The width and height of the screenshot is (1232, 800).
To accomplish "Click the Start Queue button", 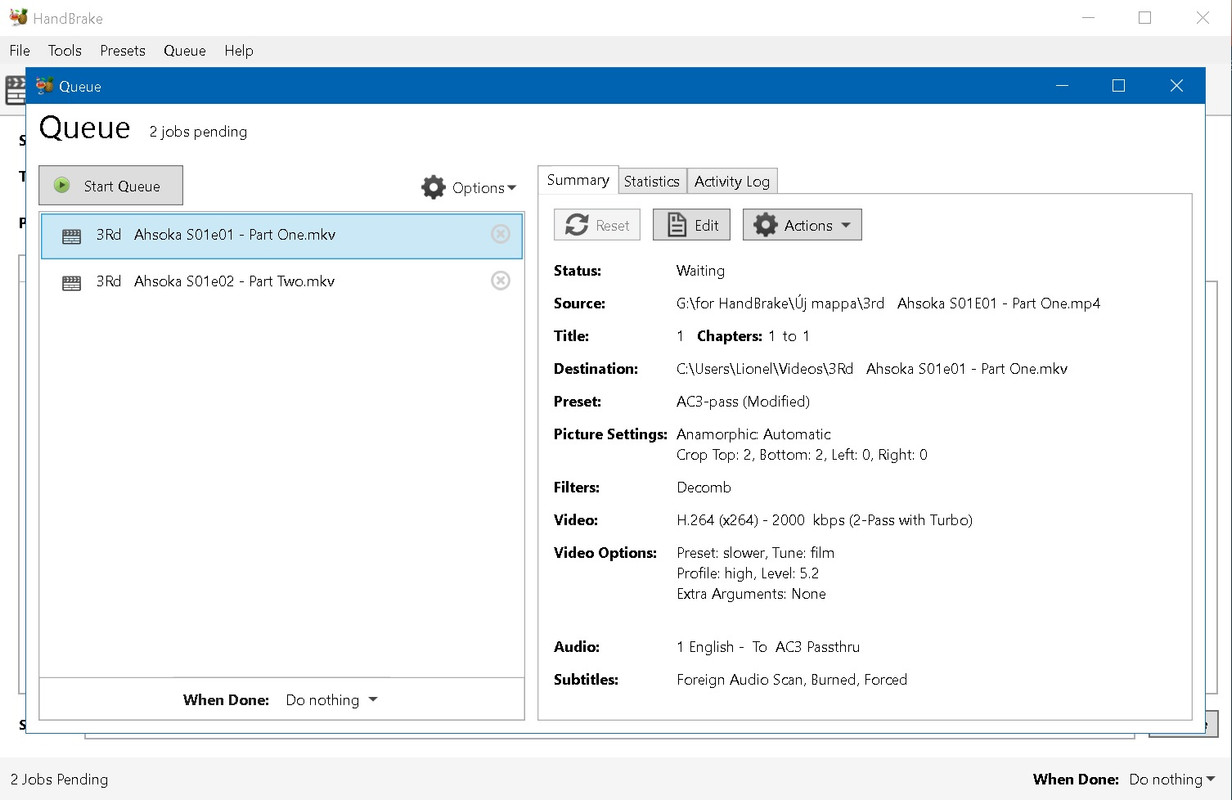I will click(111, 185).
